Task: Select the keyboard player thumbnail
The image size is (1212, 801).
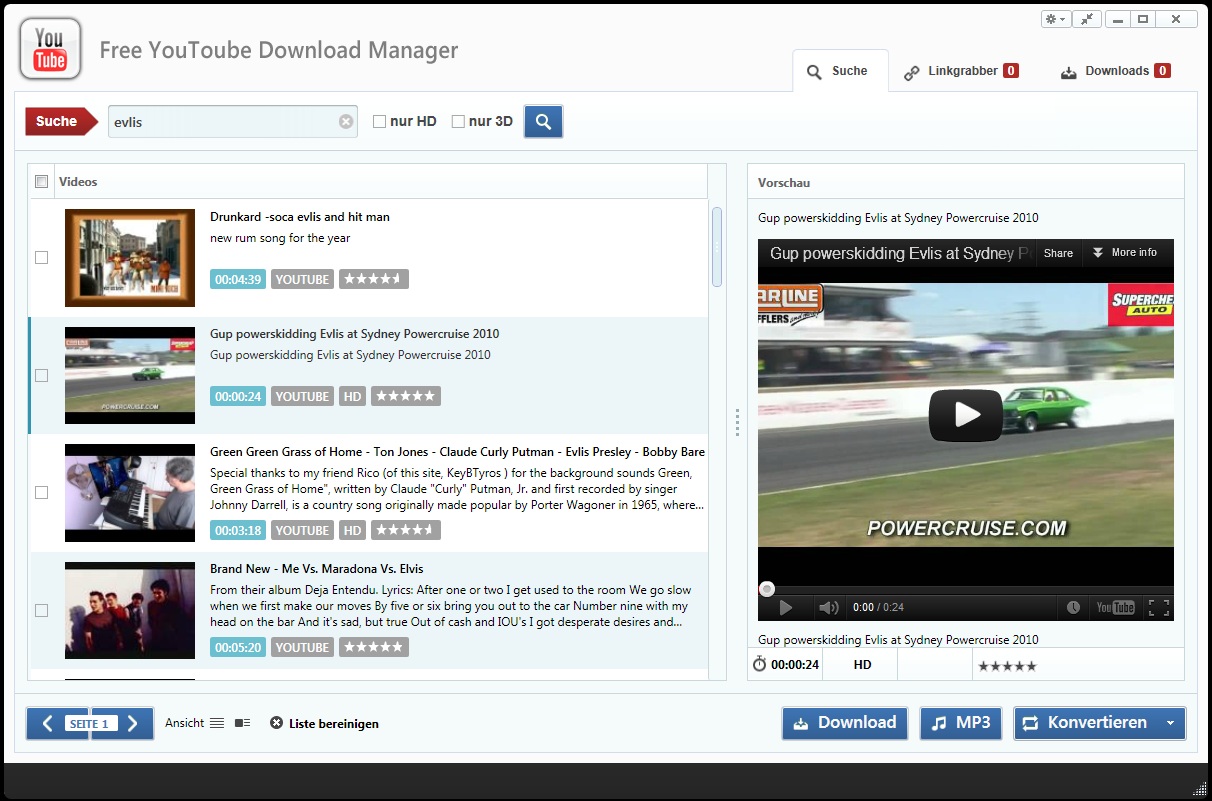Action: 130,493
